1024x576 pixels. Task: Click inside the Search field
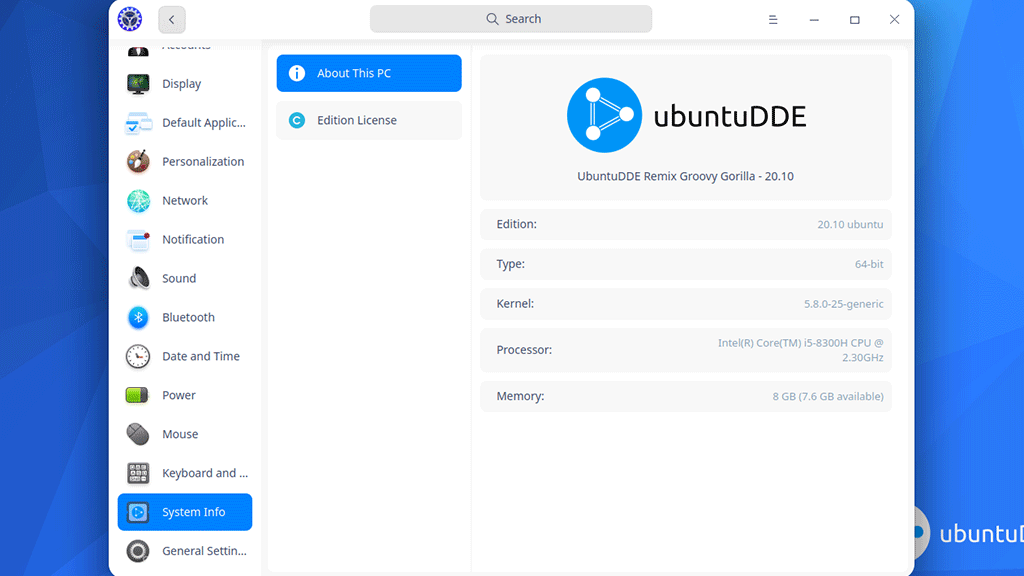(x=511, y=18)
